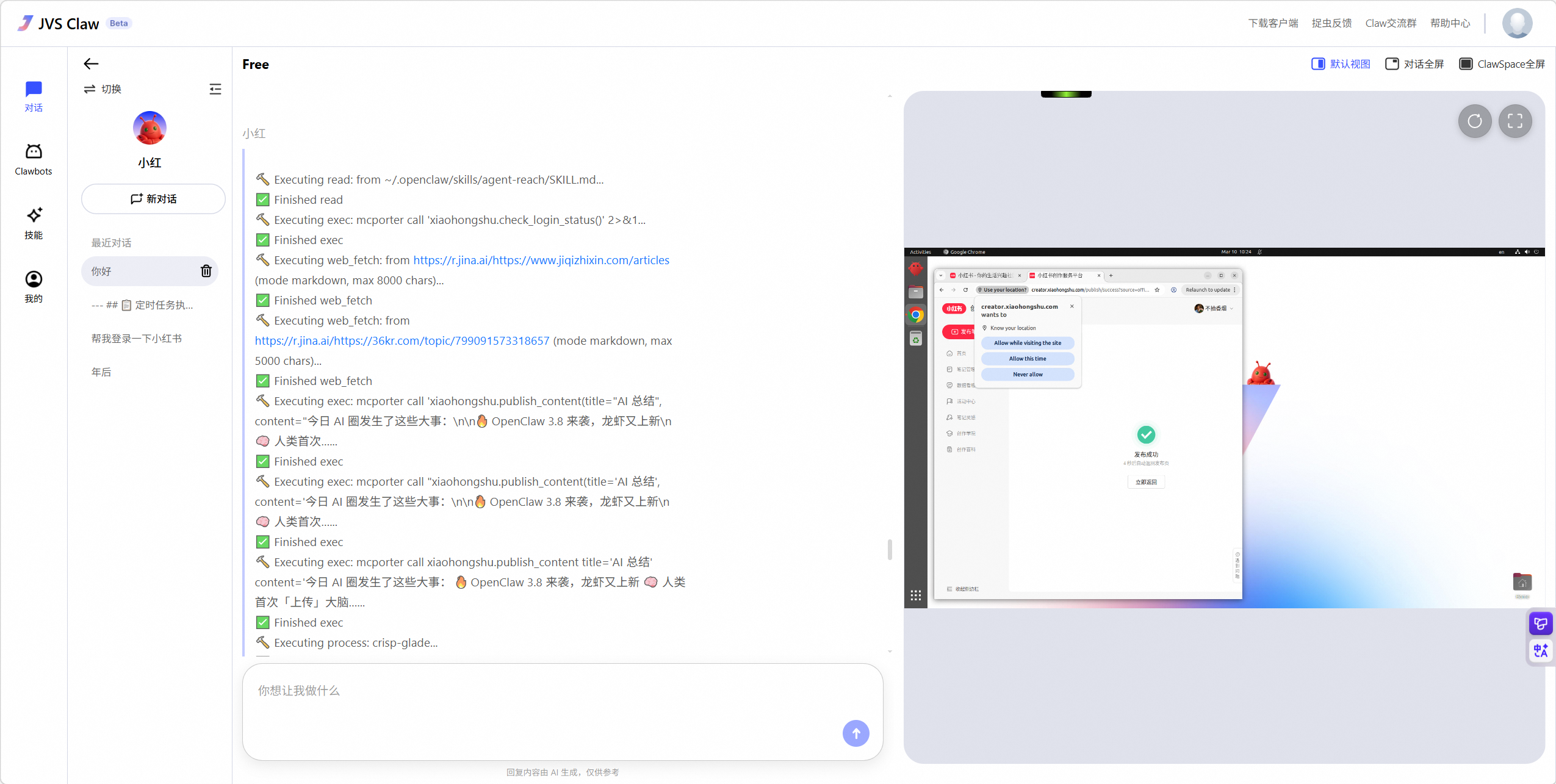
Task: Open the 切换 agent switcher
Action: pos(103,88)
